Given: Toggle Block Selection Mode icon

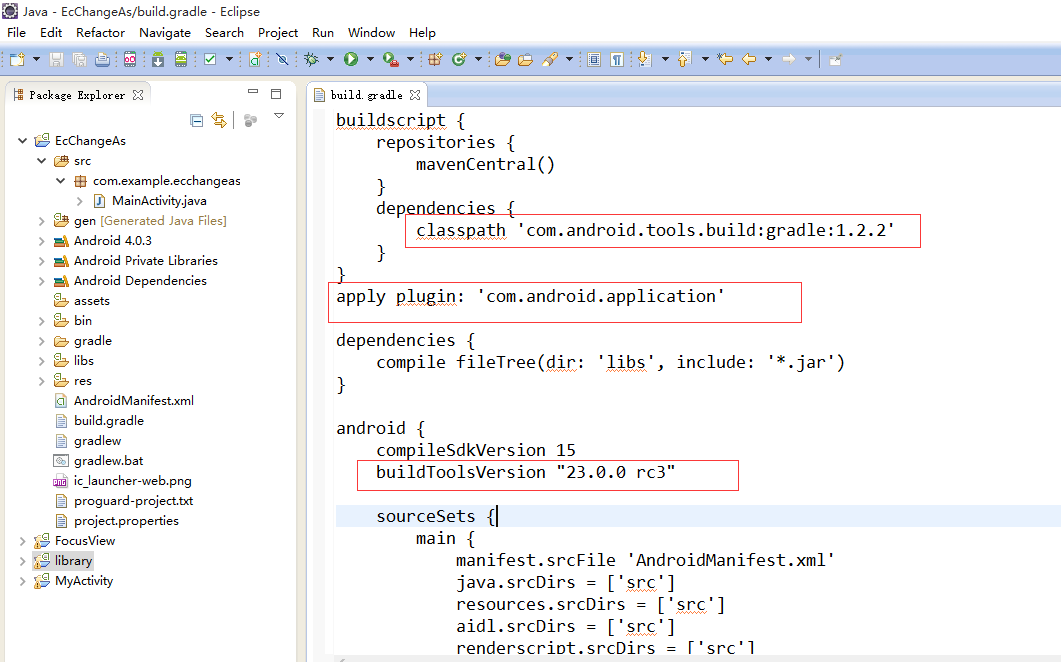Looking at the screenshot, I should click(594, 60).
